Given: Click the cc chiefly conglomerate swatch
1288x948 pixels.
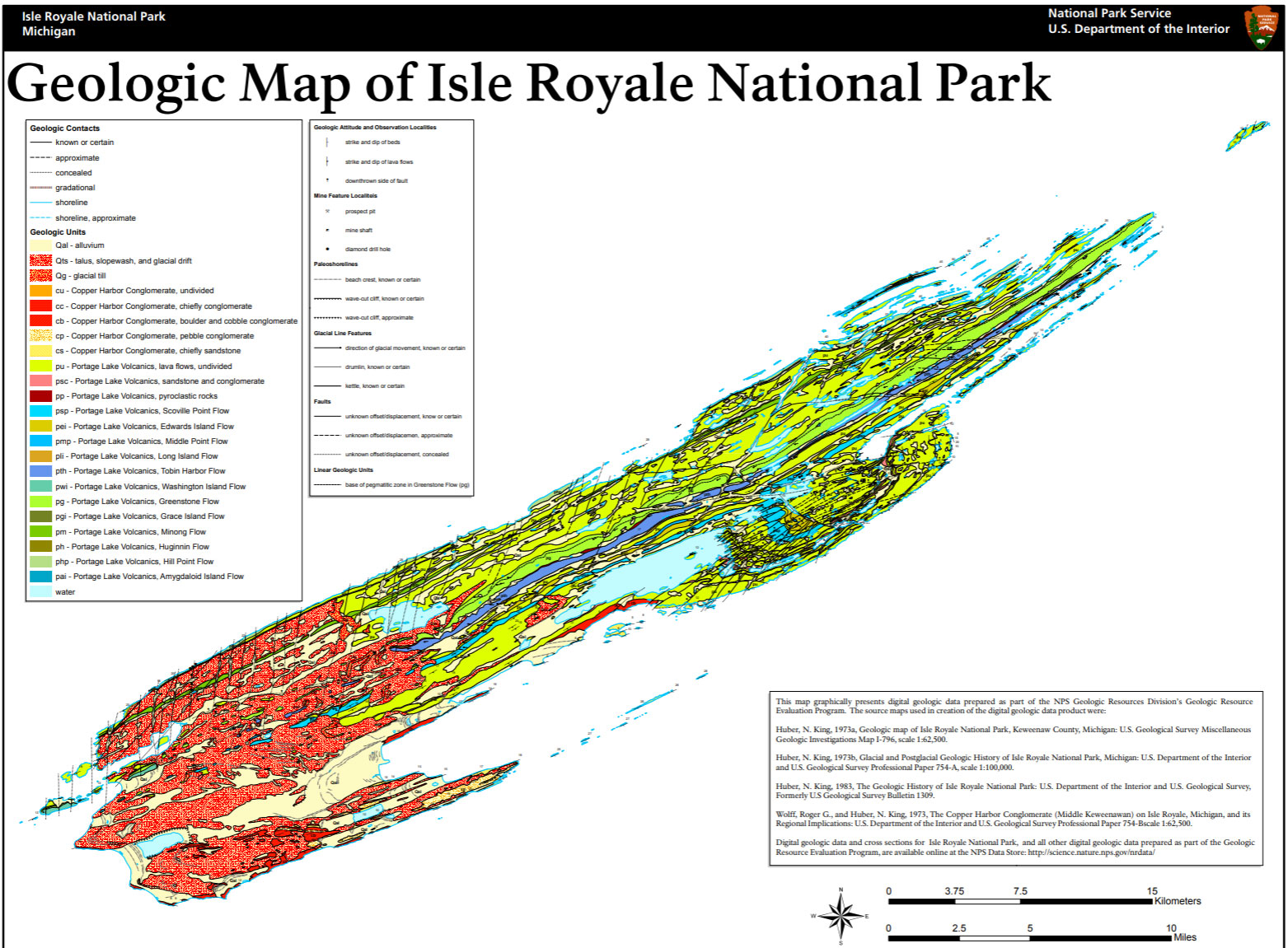Looking at the screenshot, I should tap(42, 306).
